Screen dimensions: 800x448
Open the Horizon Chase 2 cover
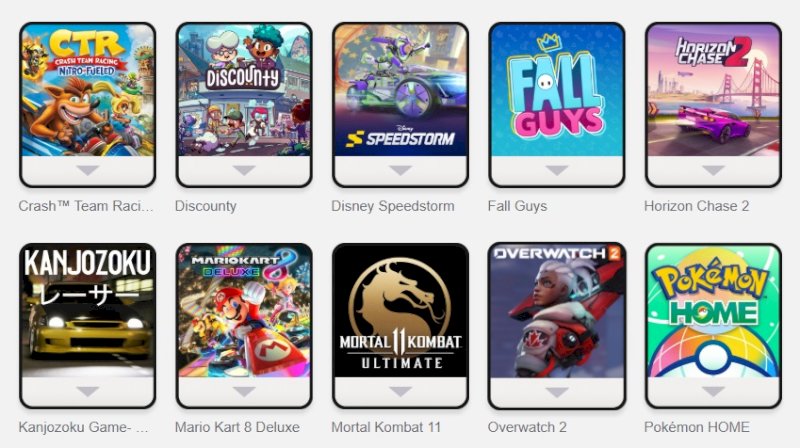(713, 90)
